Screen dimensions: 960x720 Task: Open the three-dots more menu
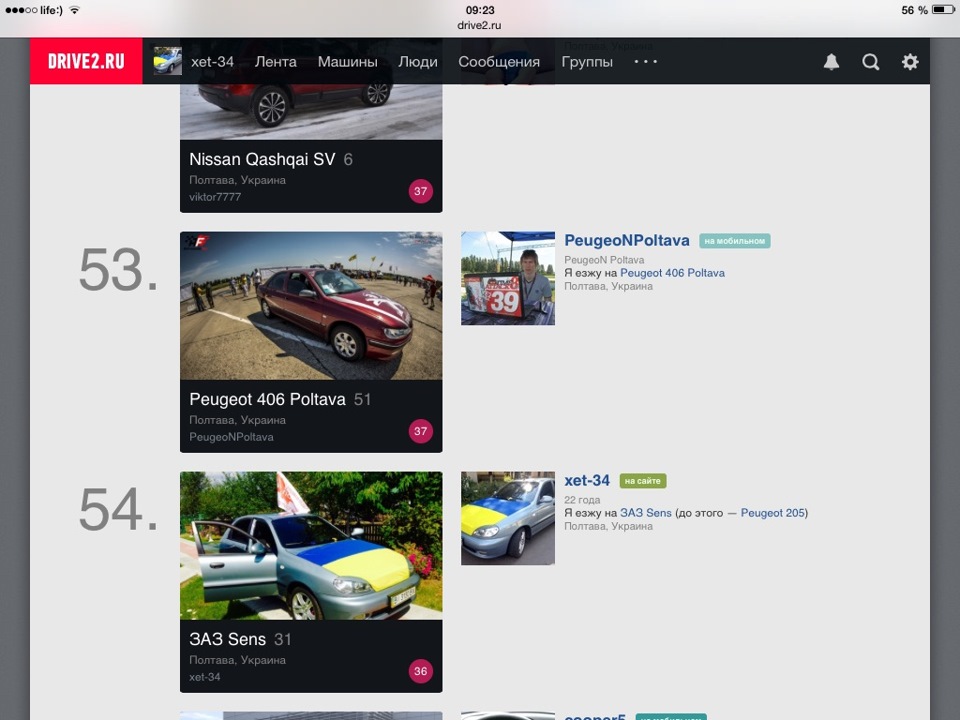(x=645, y=61)
